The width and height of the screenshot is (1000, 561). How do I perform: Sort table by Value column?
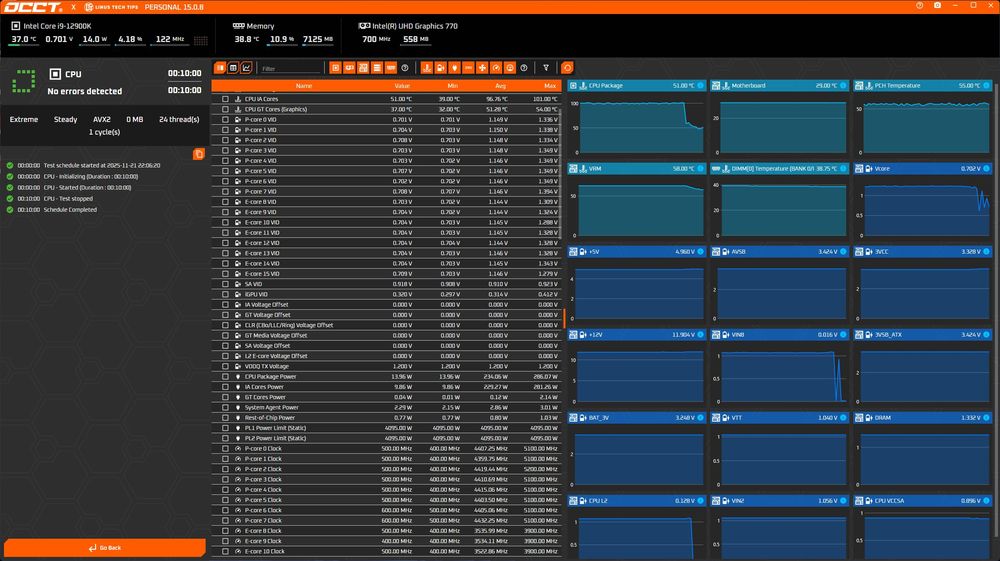(x=402, y=85)
